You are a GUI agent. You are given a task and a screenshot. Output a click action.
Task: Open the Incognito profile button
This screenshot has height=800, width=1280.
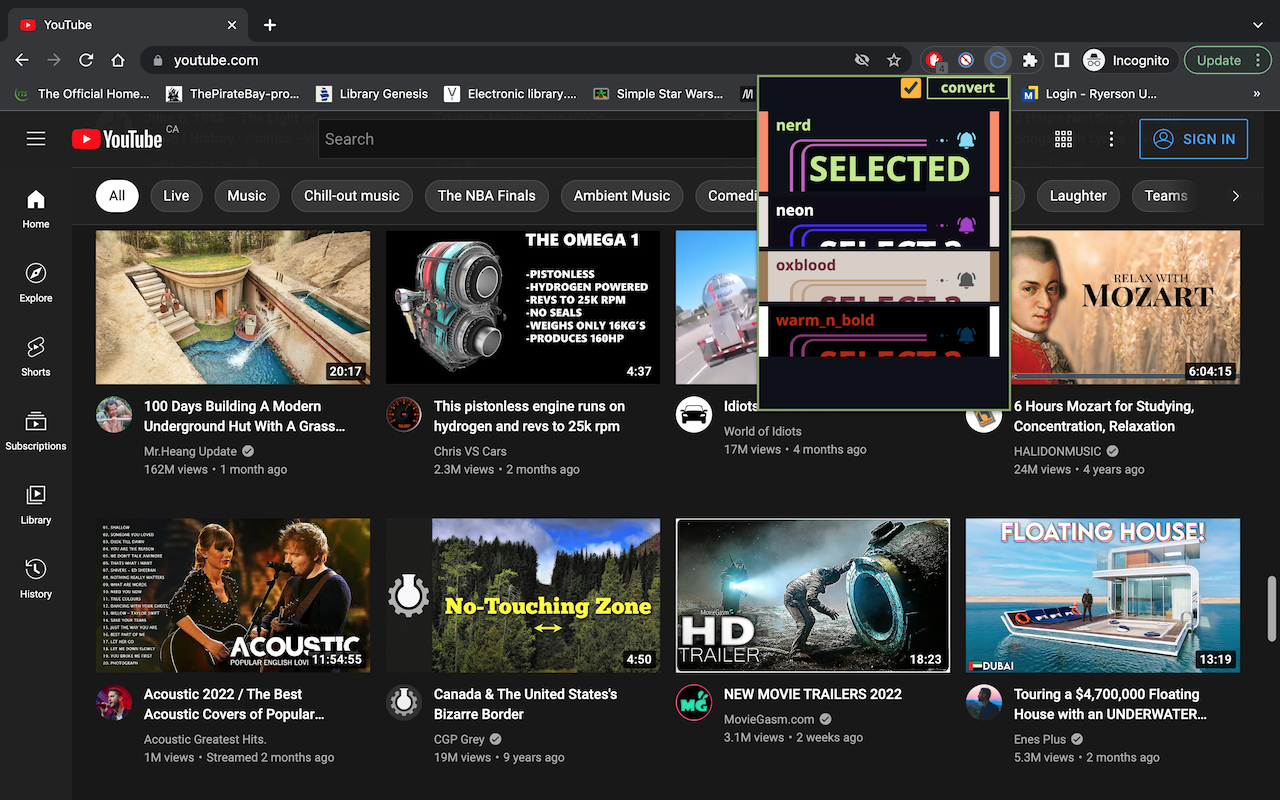1130,60
